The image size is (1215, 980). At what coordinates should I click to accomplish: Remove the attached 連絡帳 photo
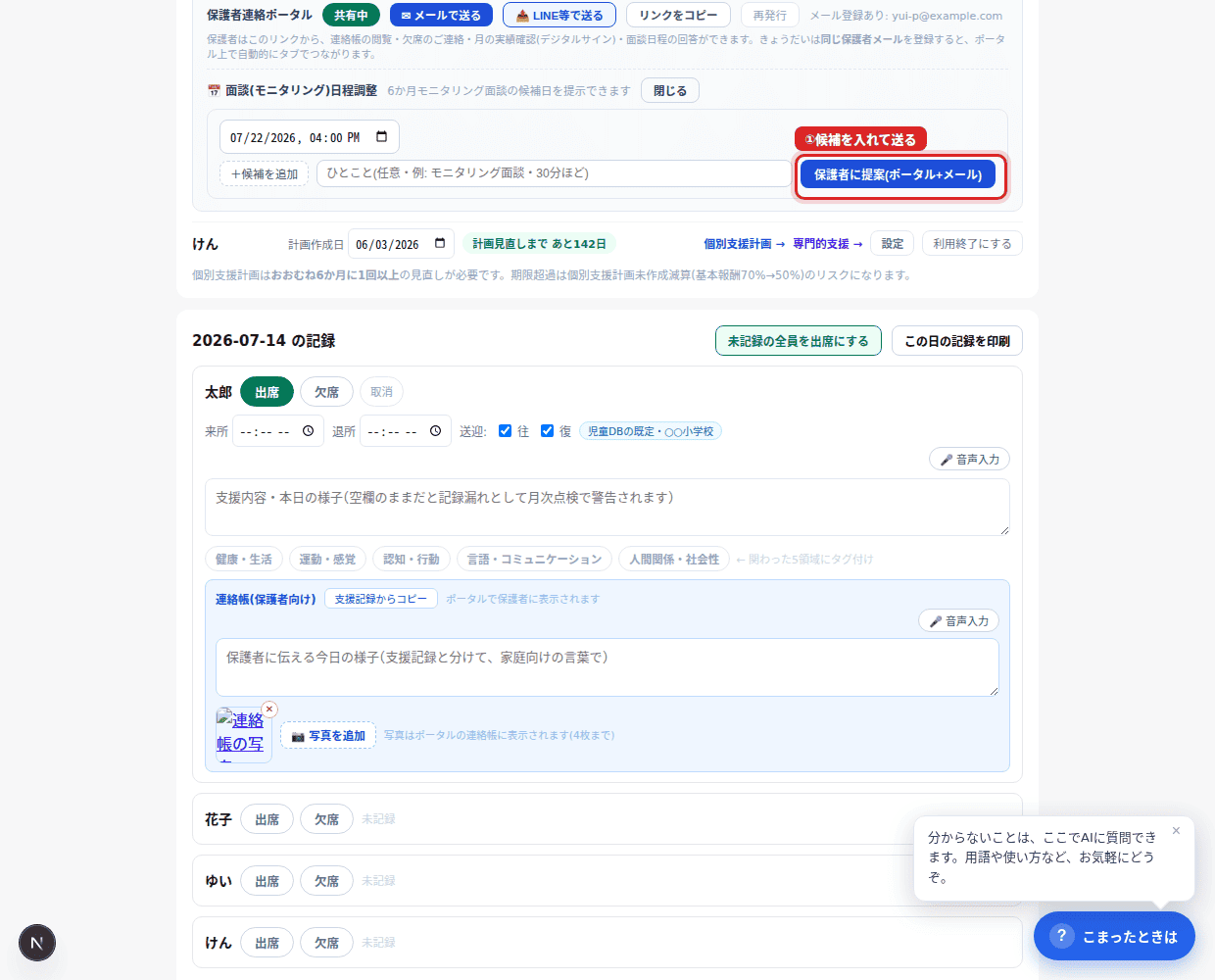(269, 710)
